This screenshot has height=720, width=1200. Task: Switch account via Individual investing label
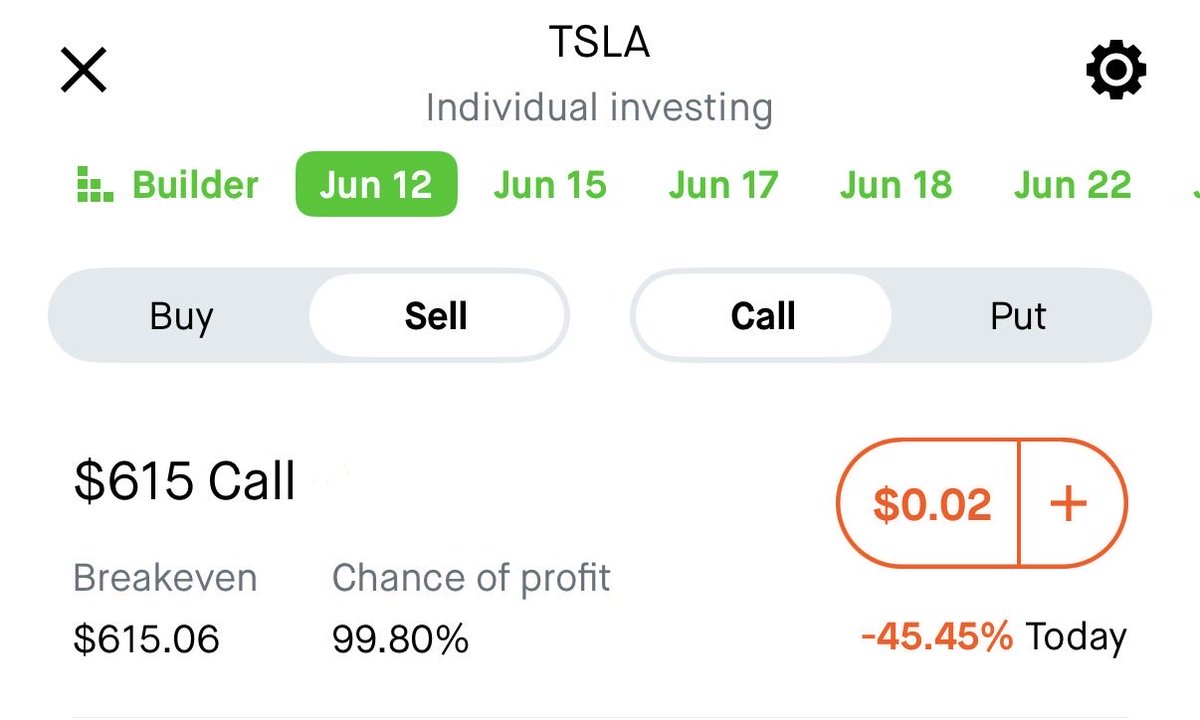coord(599,107)
